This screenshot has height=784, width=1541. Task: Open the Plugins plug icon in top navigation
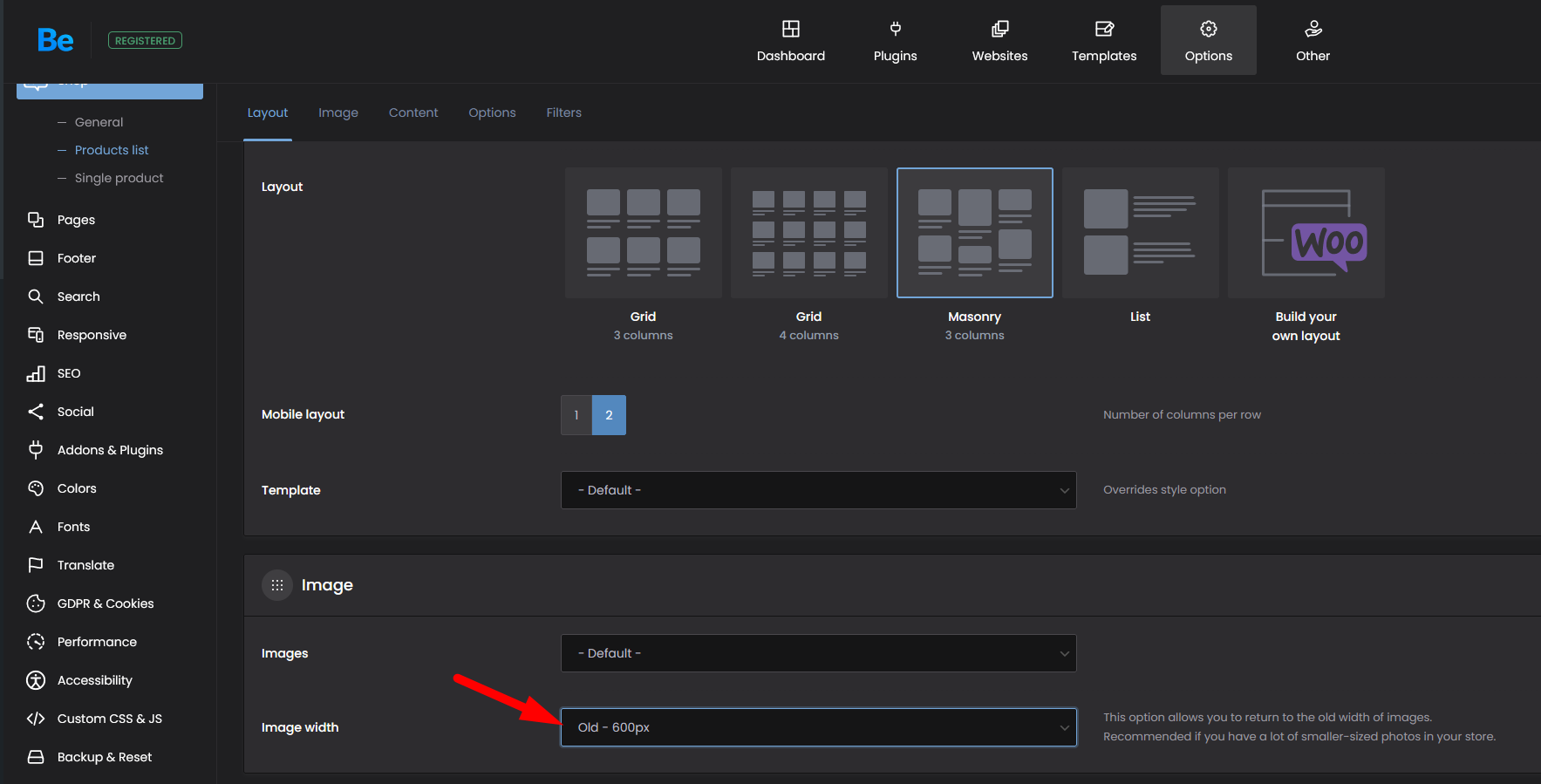click(896, 29)
